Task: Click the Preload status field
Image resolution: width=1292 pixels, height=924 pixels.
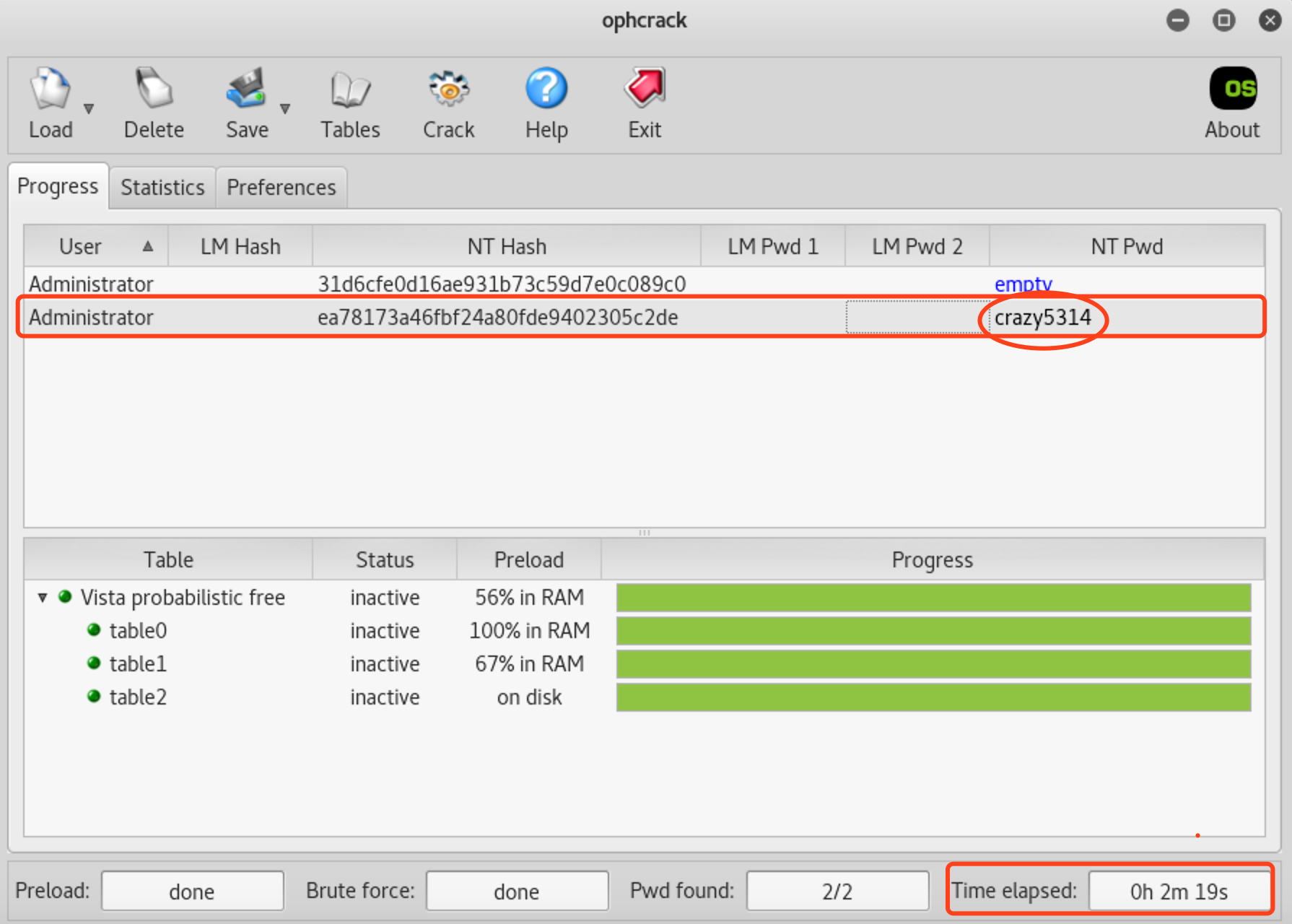Action: [x=192, y=892]
